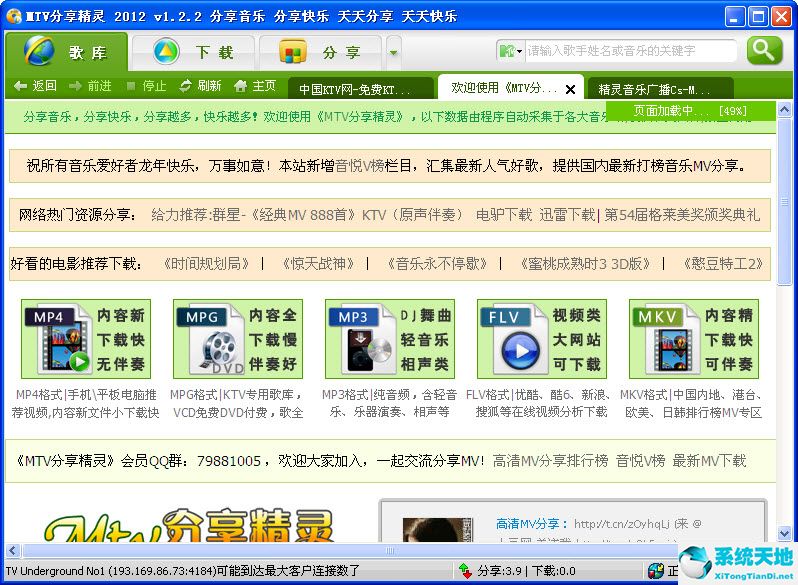Image resolution: width=798 pixels, height=585 pixels.
Task: Click the app icon in title bar
Action: pos(14,16)
